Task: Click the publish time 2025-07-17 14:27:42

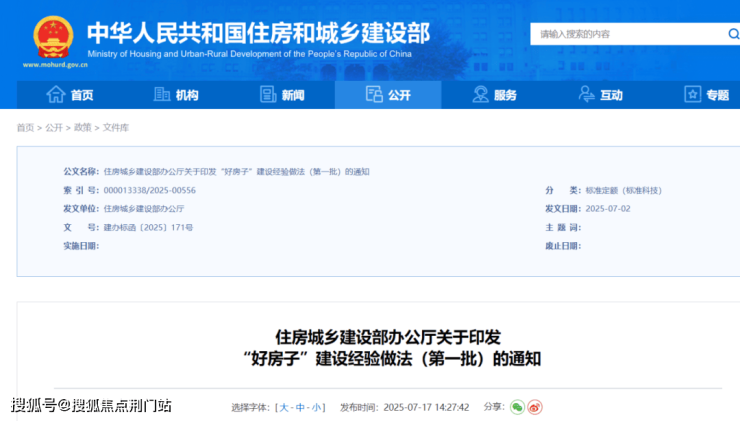Action: 426,407
